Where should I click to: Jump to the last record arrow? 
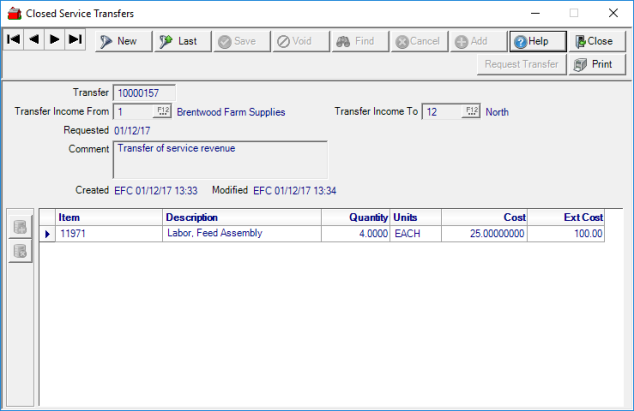[x=75, y=41]
